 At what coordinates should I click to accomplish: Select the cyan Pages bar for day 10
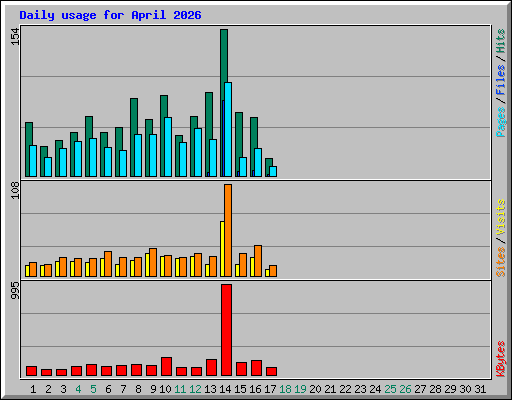[x=168, y=147]
